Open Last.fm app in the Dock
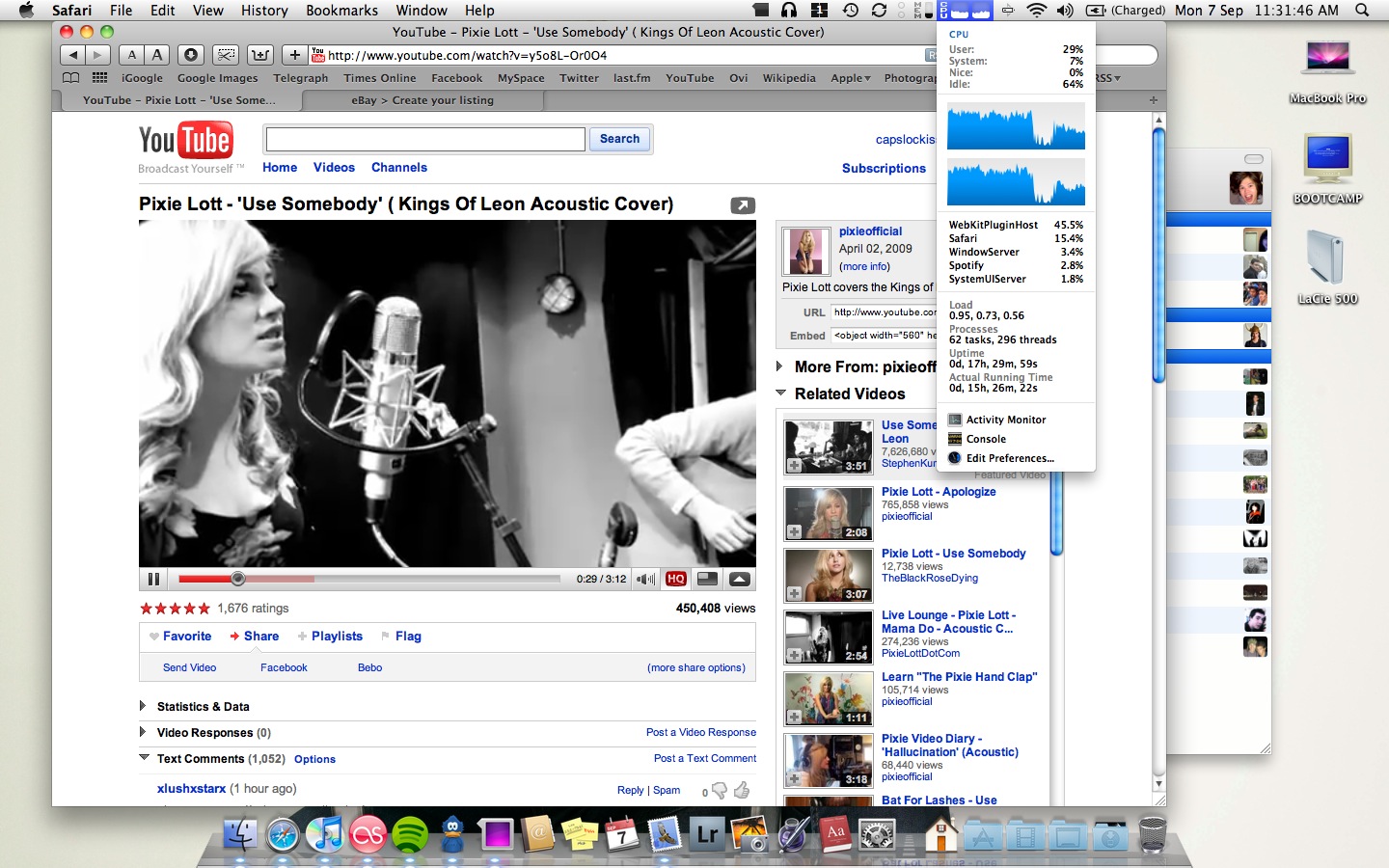1389x868 pixels. (368, 833)
